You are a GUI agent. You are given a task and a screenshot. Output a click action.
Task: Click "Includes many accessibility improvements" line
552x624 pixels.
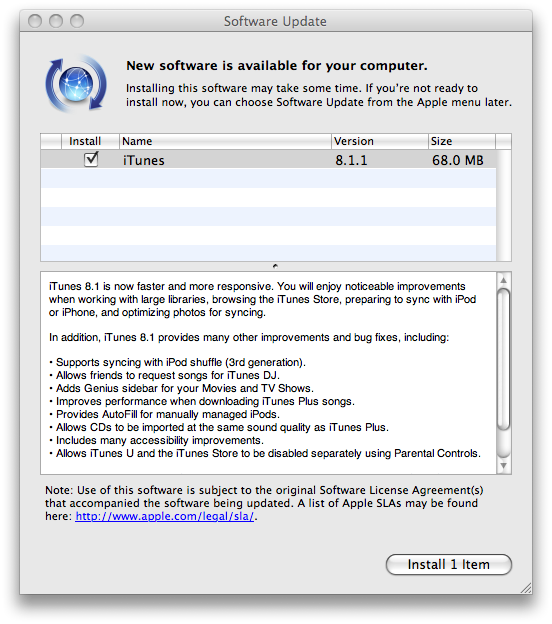pos(156,440)
